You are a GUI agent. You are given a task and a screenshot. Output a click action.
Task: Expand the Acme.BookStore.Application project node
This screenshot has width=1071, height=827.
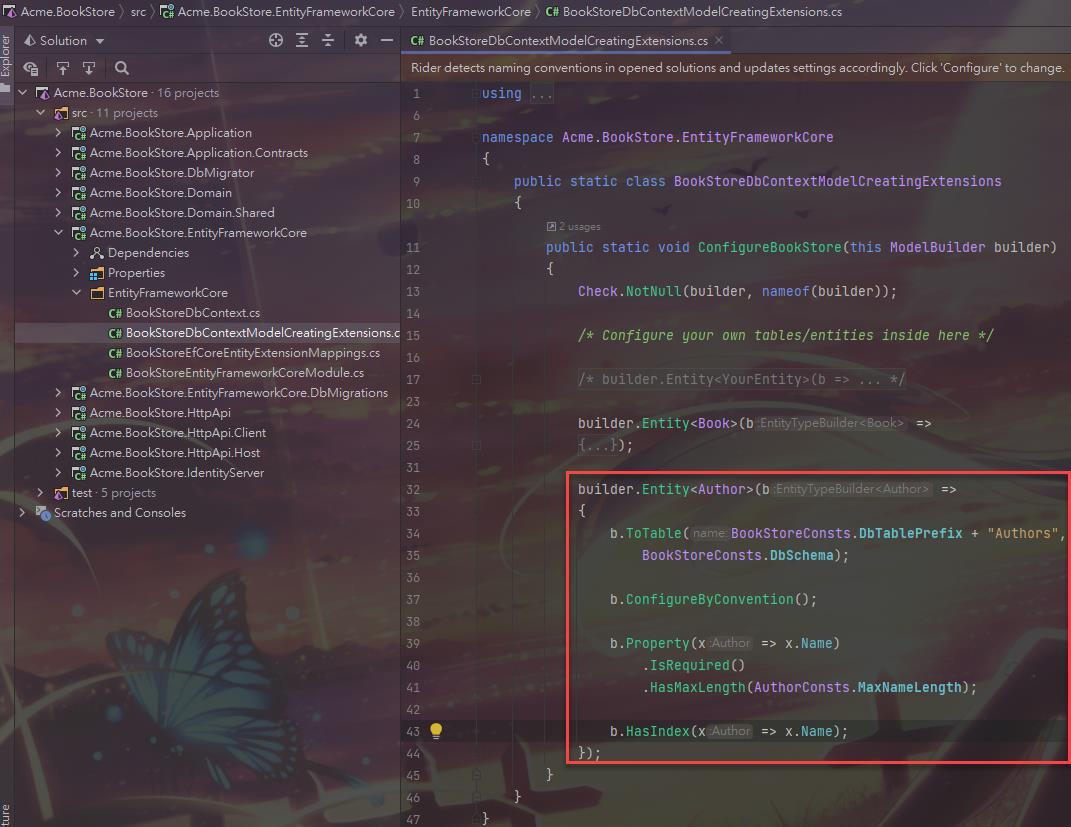(58, 133)
